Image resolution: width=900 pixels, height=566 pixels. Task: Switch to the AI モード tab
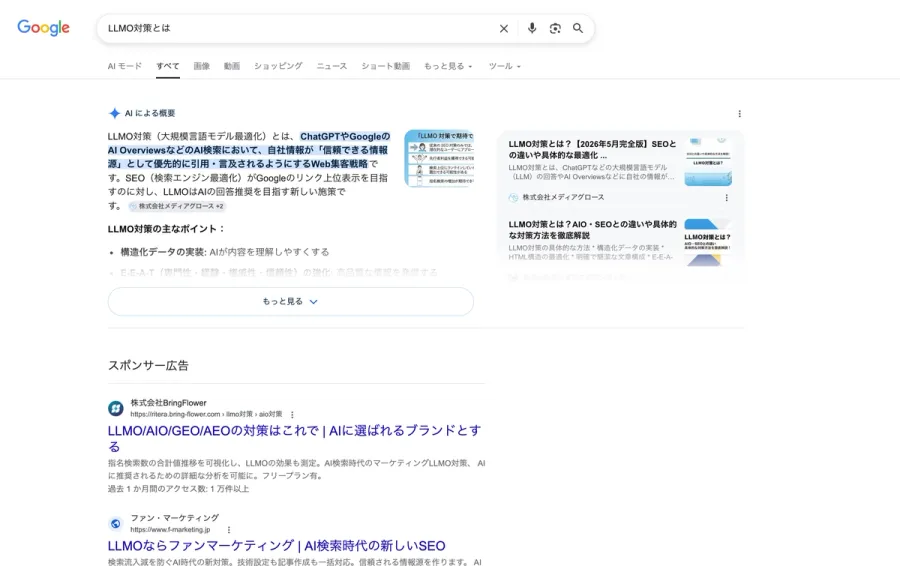[125, 66]
